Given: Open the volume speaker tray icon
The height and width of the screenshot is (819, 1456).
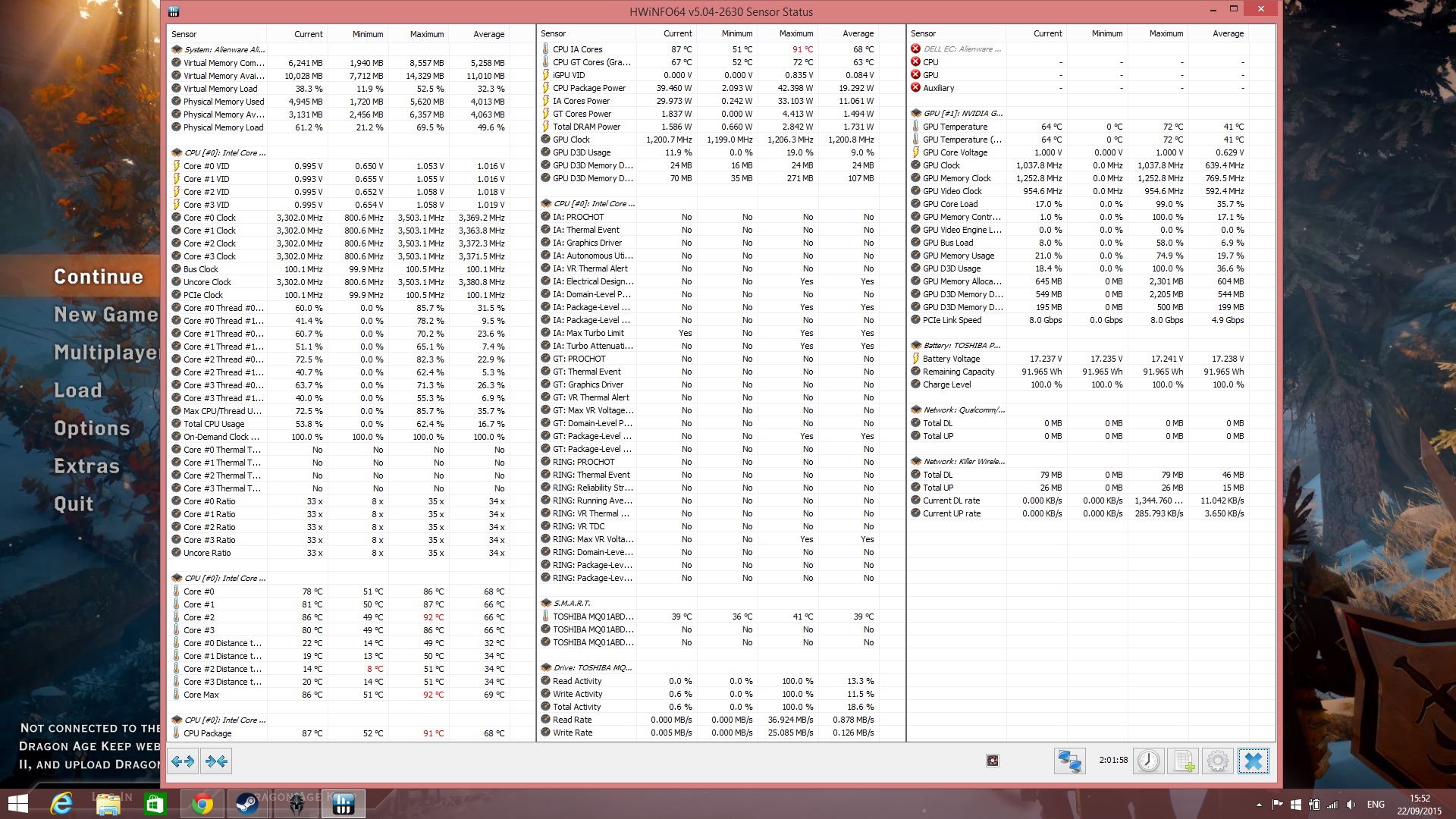Looking at the screenshot, I should [x=1351, y=805].
